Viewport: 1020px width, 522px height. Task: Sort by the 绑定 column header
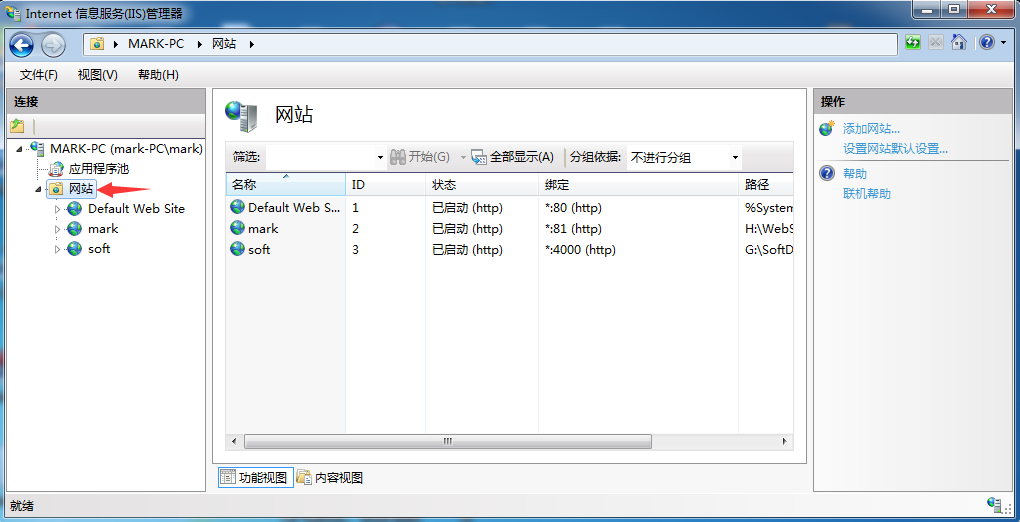pyautogui.click(x=638, y=185)
